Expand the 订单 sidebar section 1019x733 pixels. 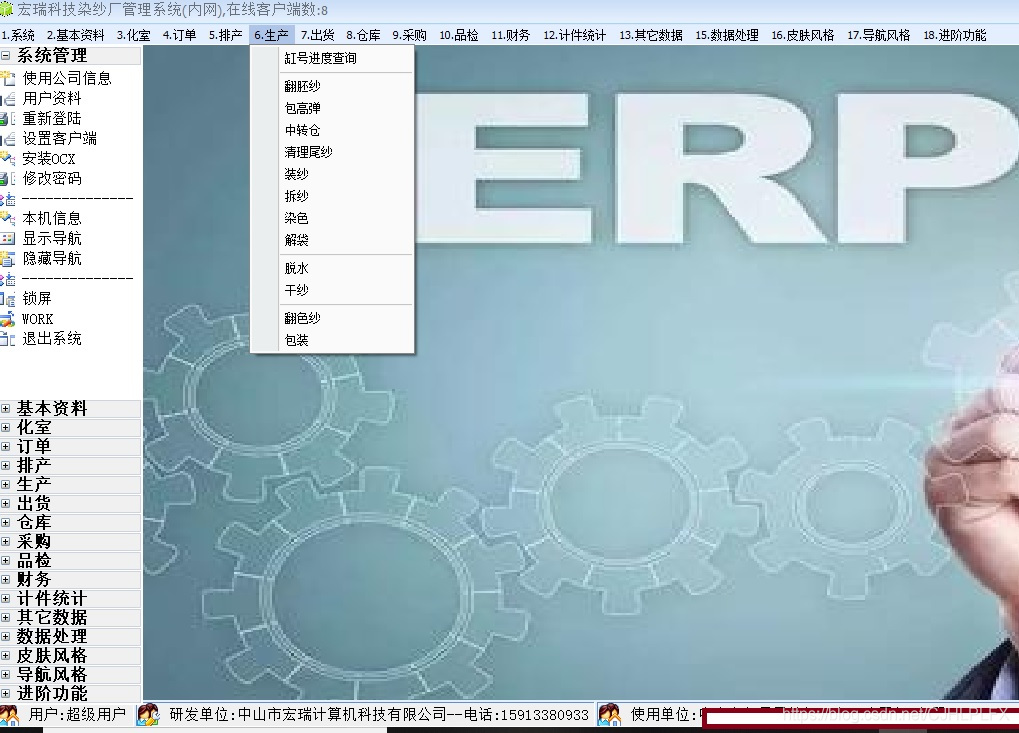(x=5, y=446)
